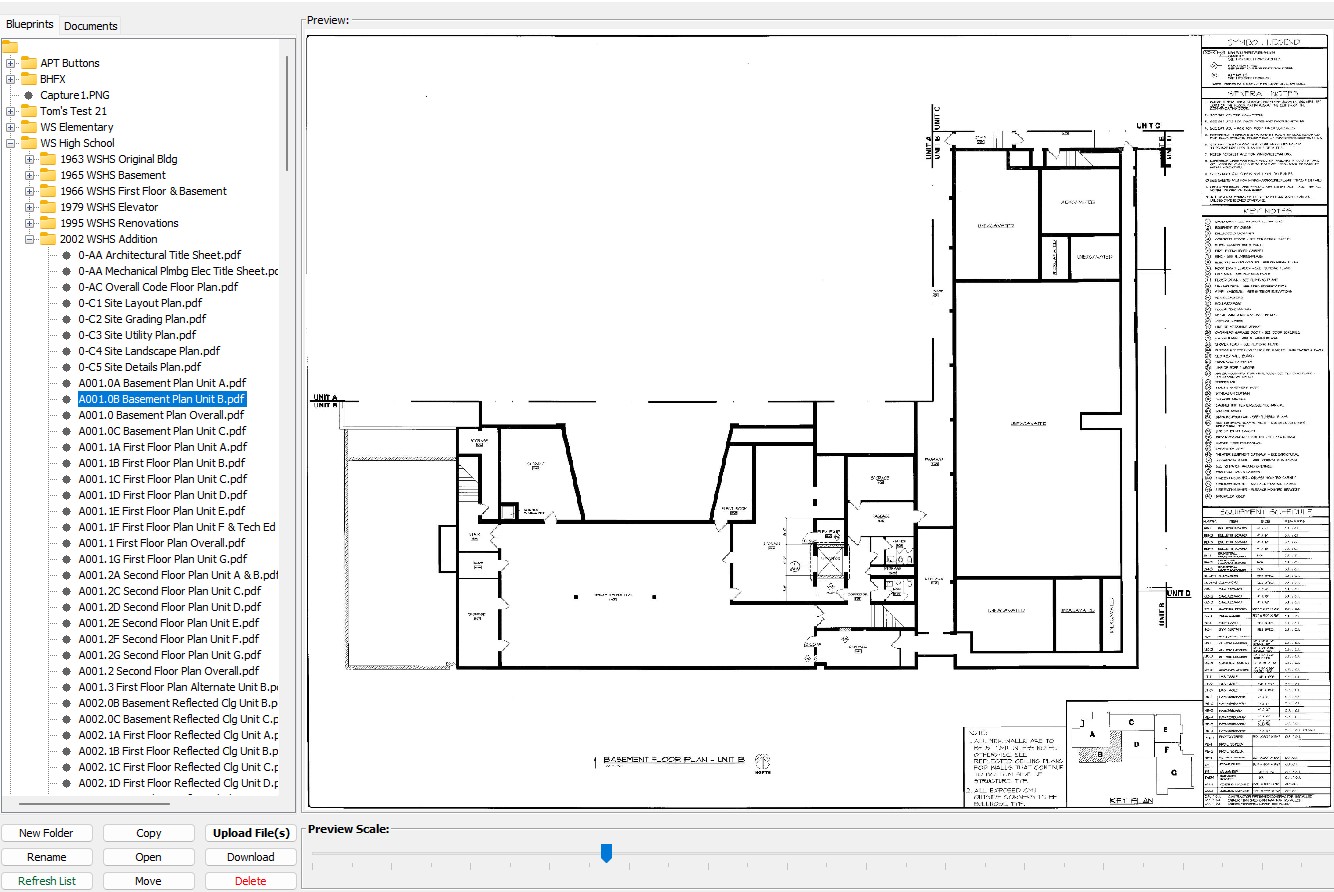Expand the 1963 WSHS Original Bldg folder
This screenshot has height=892, width=1334.
click(x=30, y=159)
